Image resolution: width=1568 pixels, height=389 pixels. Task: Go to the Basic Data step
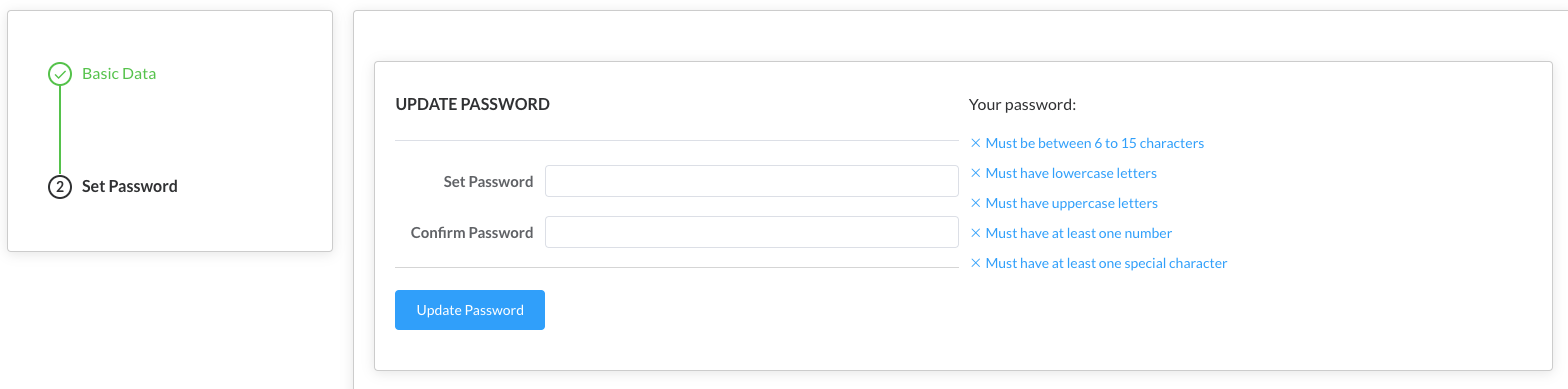[x=119, y=74]
